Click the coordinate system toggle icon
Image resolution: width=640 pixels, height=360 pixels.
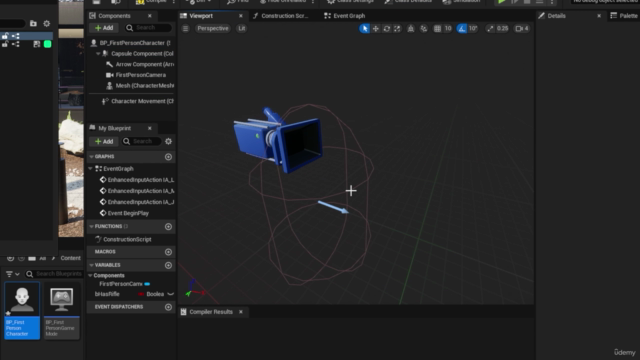click(x=411, y=29)
